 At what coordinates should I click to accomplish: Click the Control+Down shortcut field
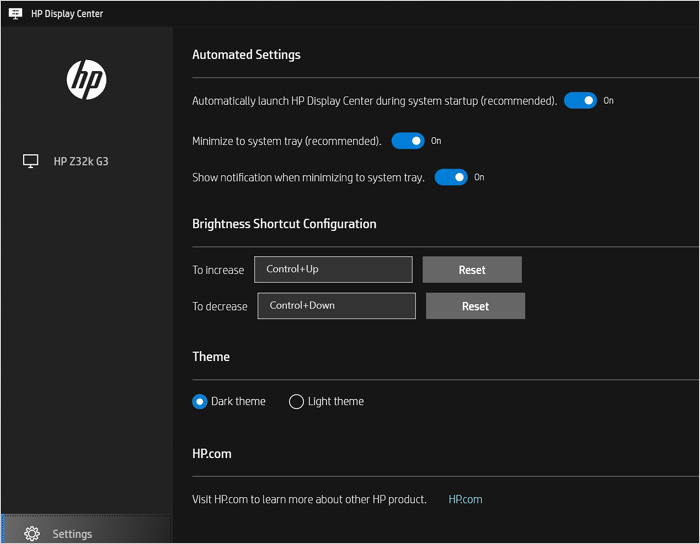pyautogui.click(x=336, y=306)
